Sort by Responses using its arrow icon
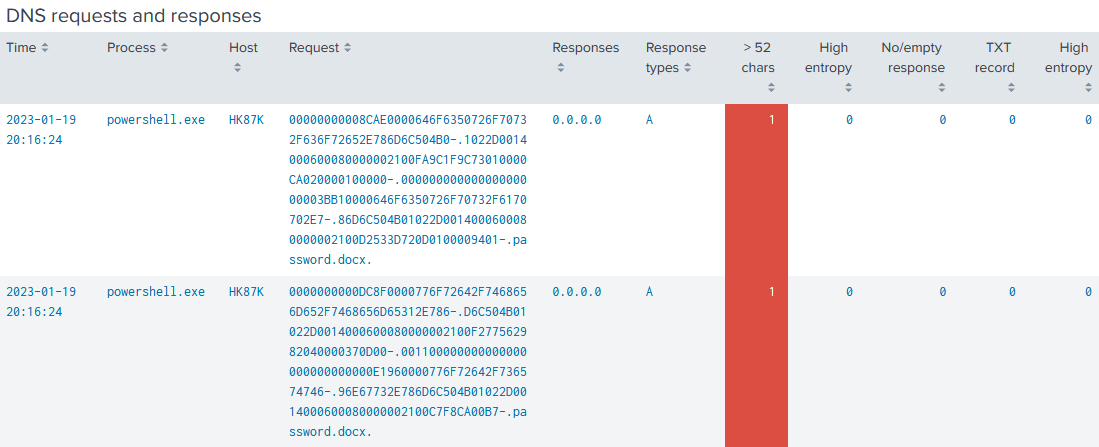 [x=560, y=68]
